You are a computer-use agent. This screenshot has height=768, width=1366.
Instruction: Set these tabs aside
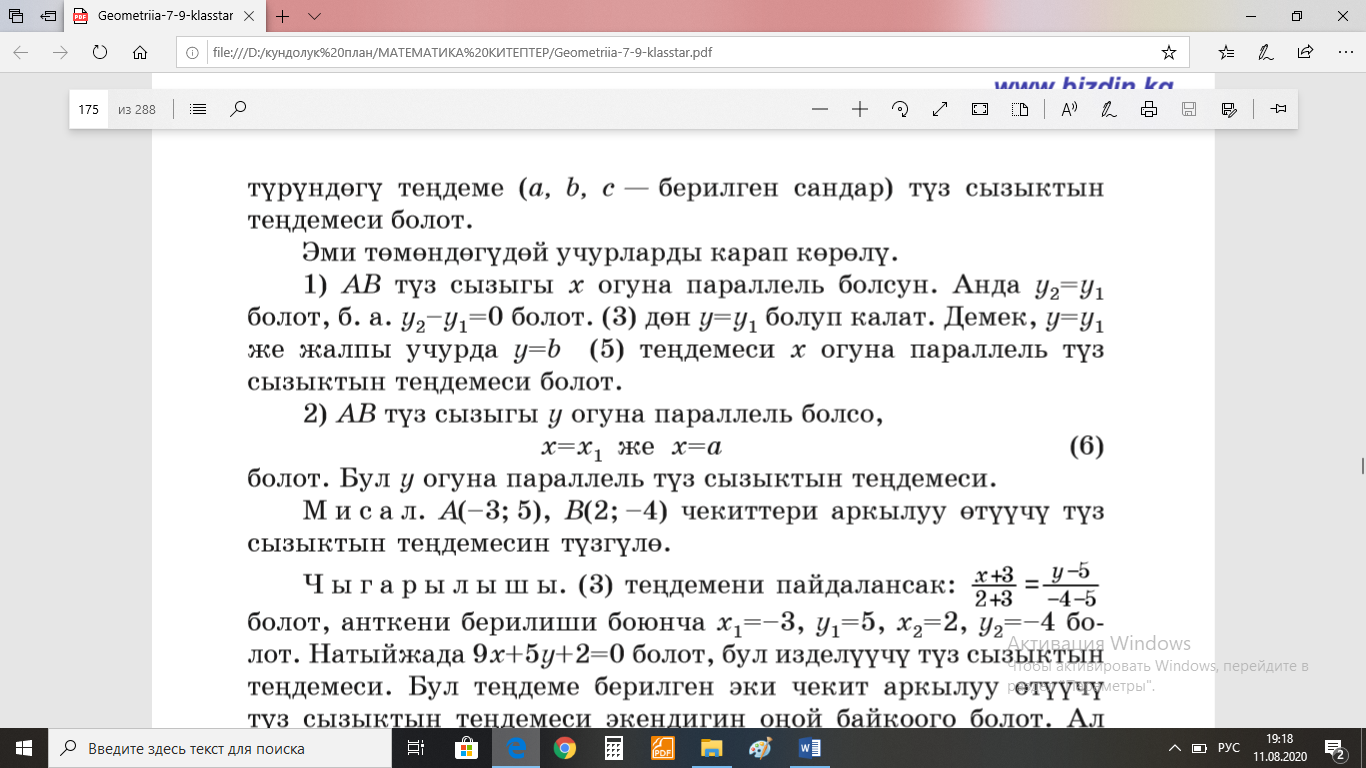tap(48, 16)
